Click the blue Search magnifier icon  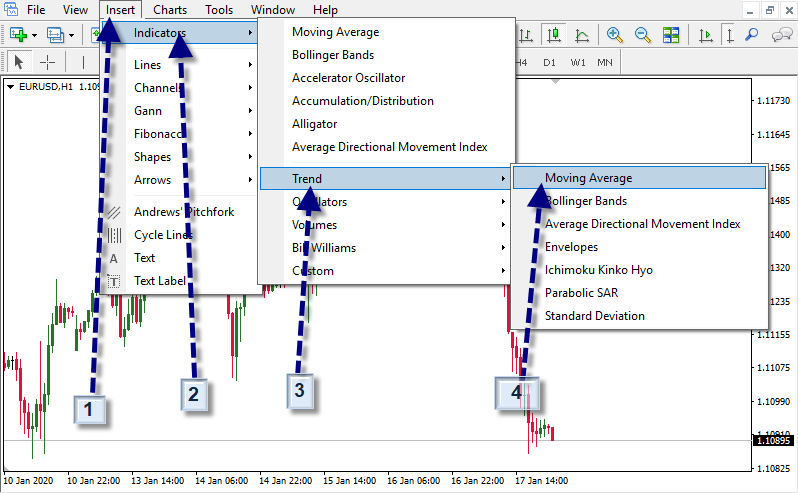pyautogui.click(x=752, y=35)
